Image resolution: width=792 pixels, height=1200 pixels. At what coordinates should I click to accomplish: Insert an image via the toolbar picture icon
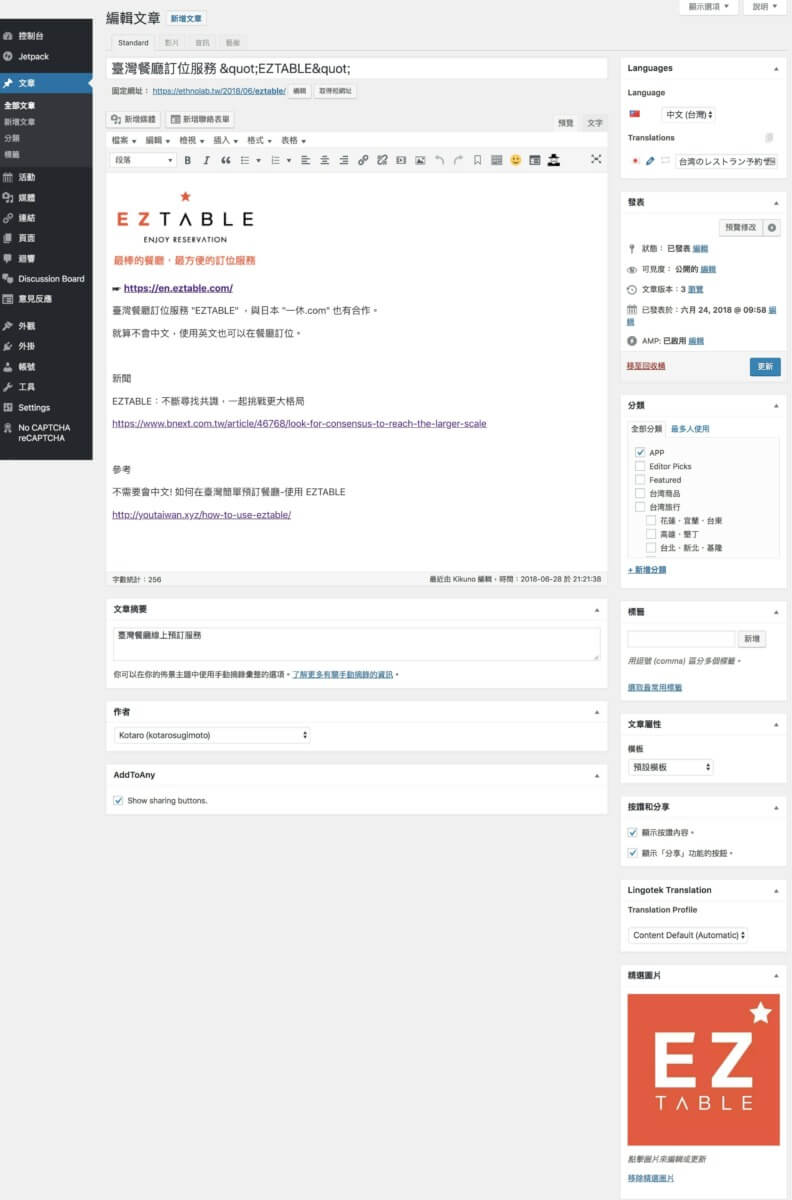pos(420,160)
